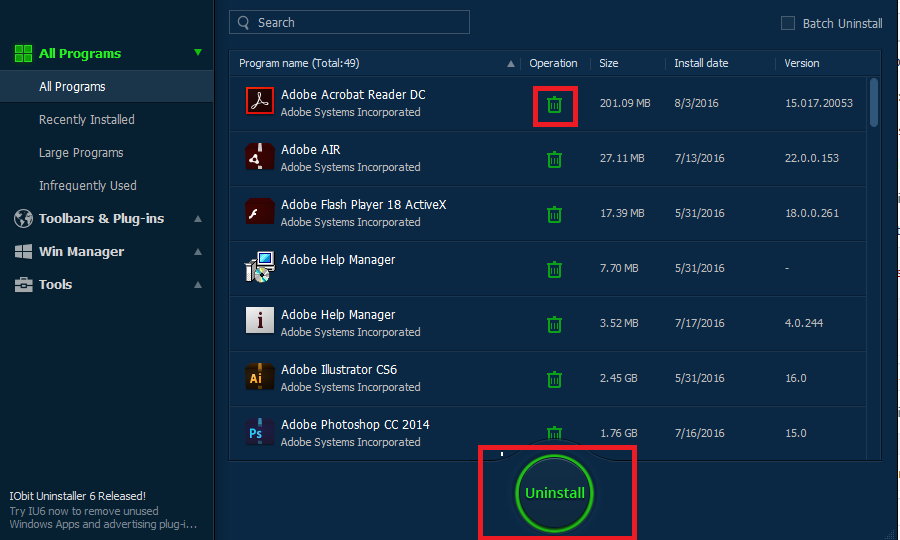Click the version 22.0.0.153 value
The width and height of the screenshot is (900, 540).
point(812,158)
